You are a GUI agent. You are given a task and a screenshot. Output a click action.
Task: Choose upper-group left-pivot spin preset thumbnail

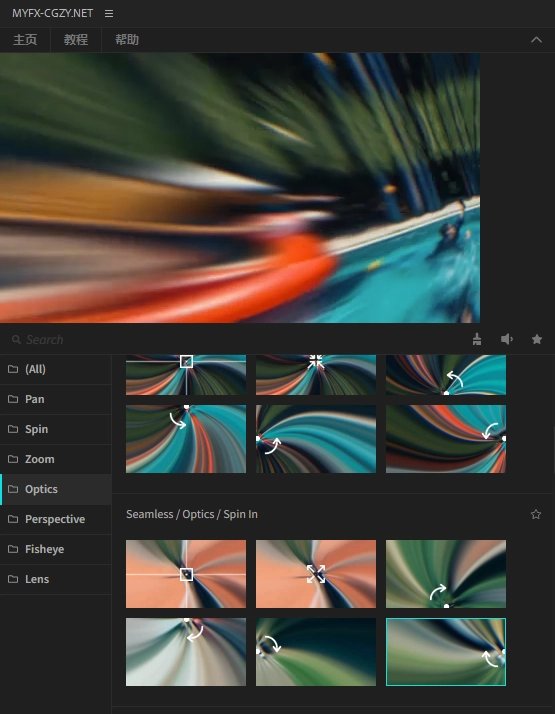316,439
